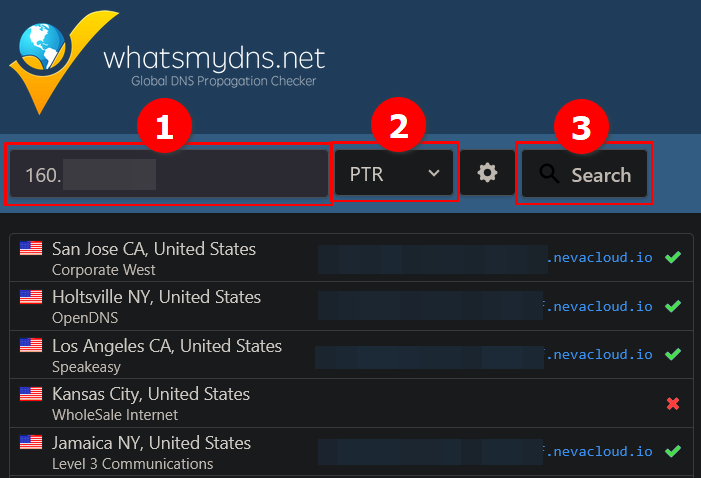Screen dimensions: 701x478
Task: Click the US flag beside Jamaica NY
Action: pos(31,442)
